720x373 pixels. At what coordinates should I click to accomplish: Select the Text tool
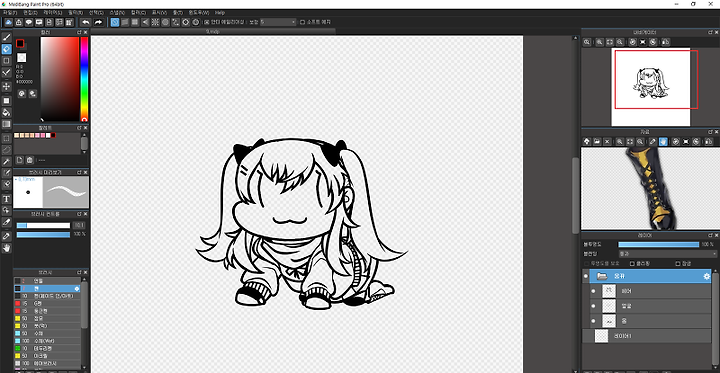click(6, 199)
